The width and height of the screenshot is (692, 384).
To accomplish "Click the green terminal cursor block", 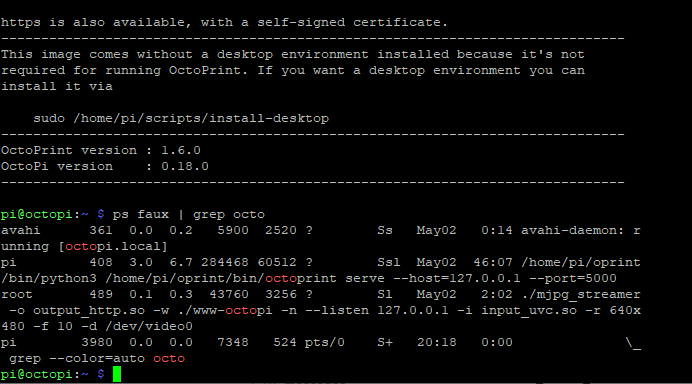I will (x=117, y=374).
